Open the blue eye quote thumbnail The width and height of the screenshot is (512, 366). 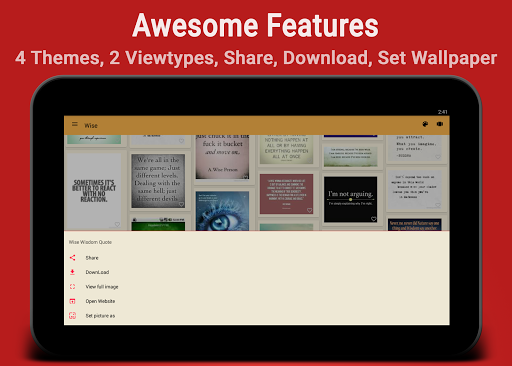(222, 211)
